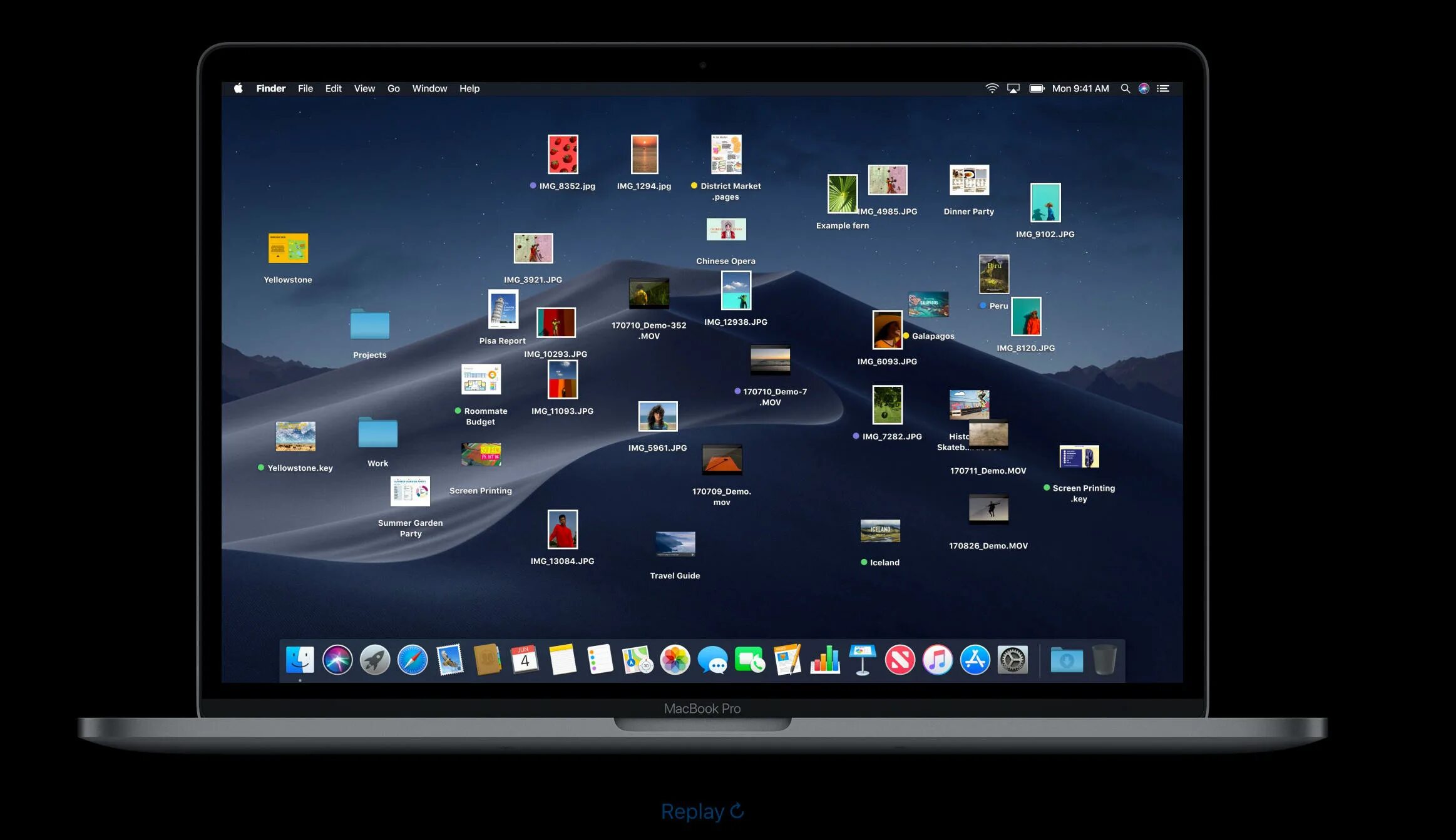Open Notification Center list icon
1456x840 pixels.
(x=1163, y=89)
